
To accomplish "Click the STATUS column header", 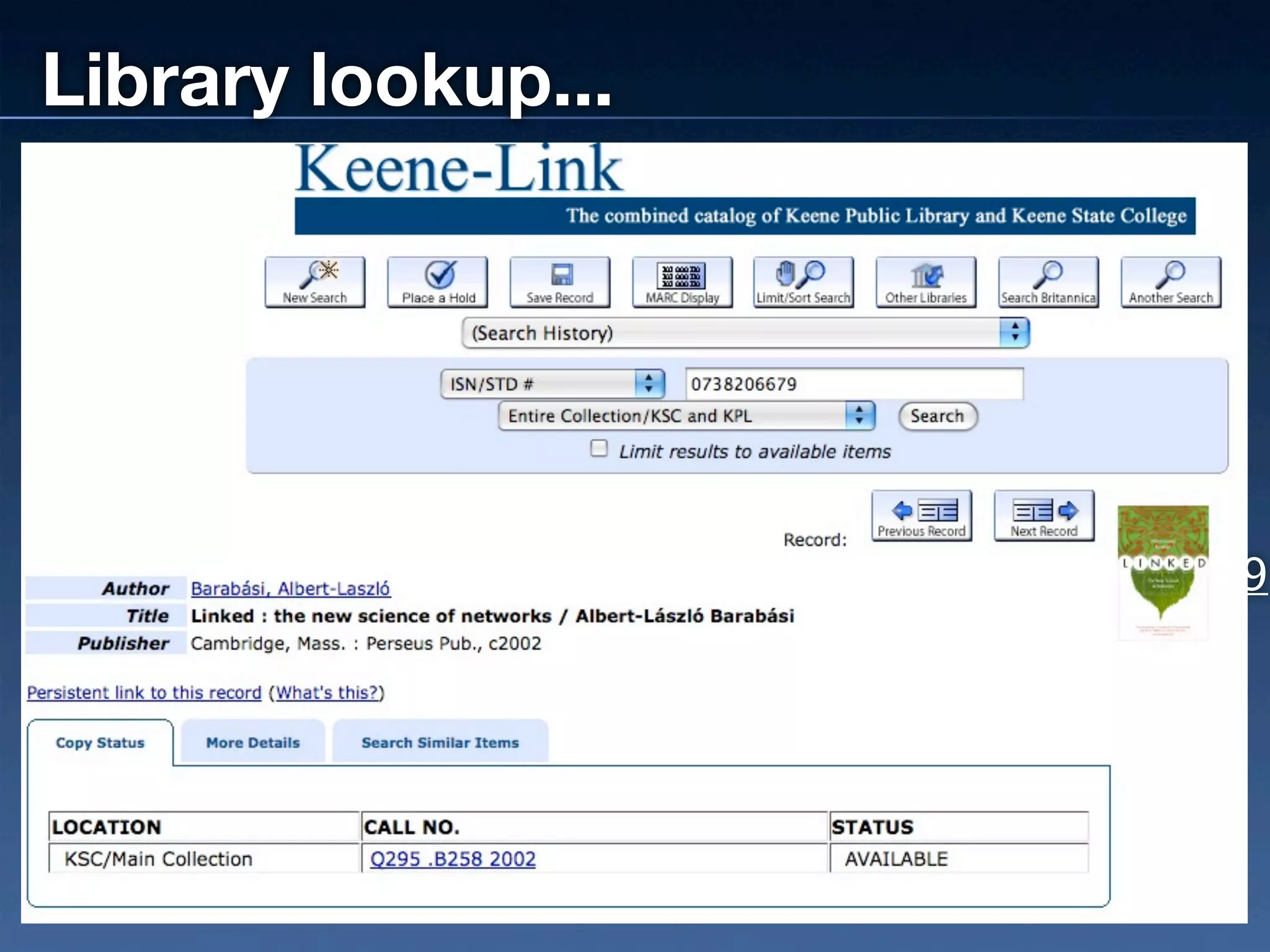I will coord(959,827).
